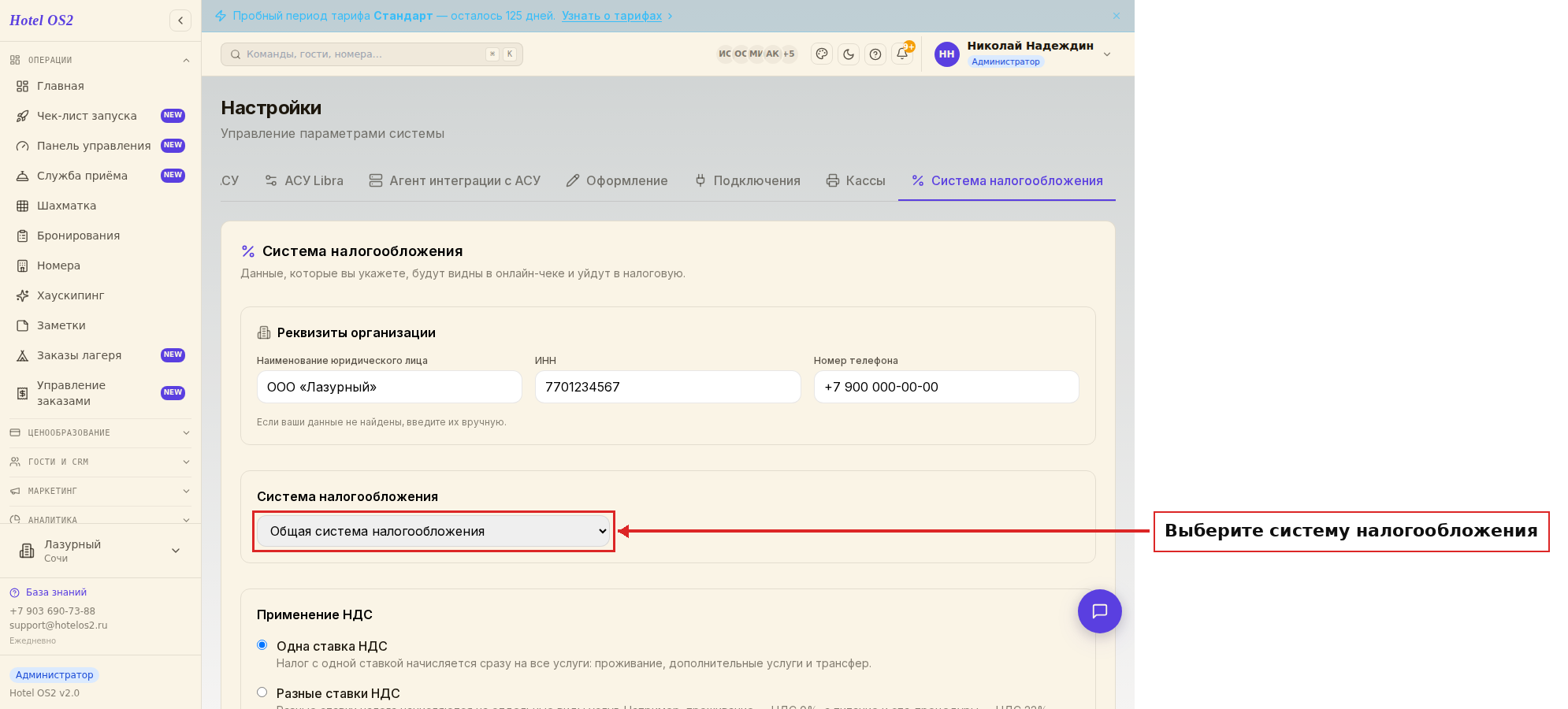The image size is (1568, 709).
Task: Click the НН user avatar
Action: tap(946, 54)
